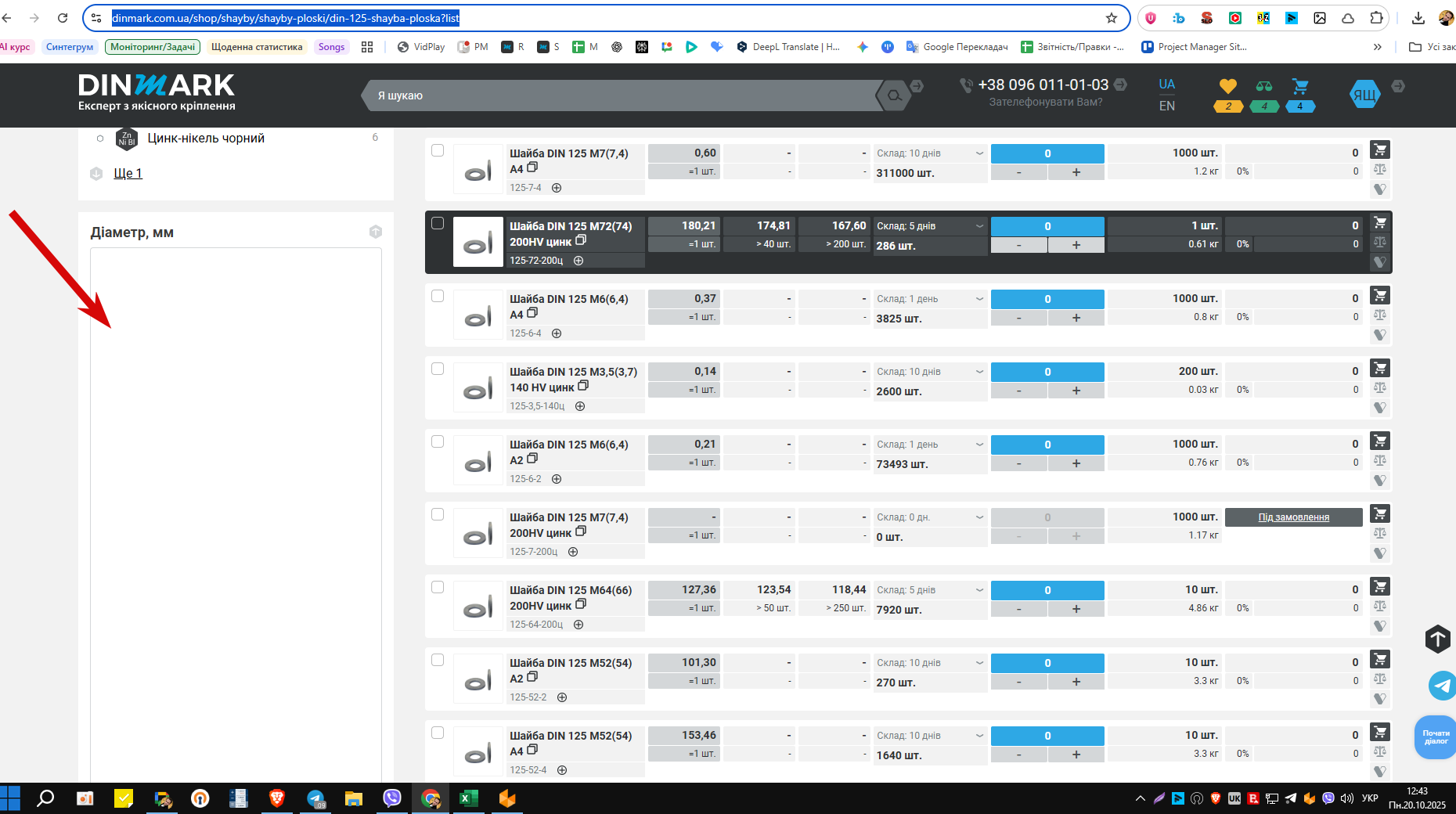Click the plus-circle icon beside code 125-64-200ц
The width and height of the screenshot is (1456, 814).
click(578, 625)
